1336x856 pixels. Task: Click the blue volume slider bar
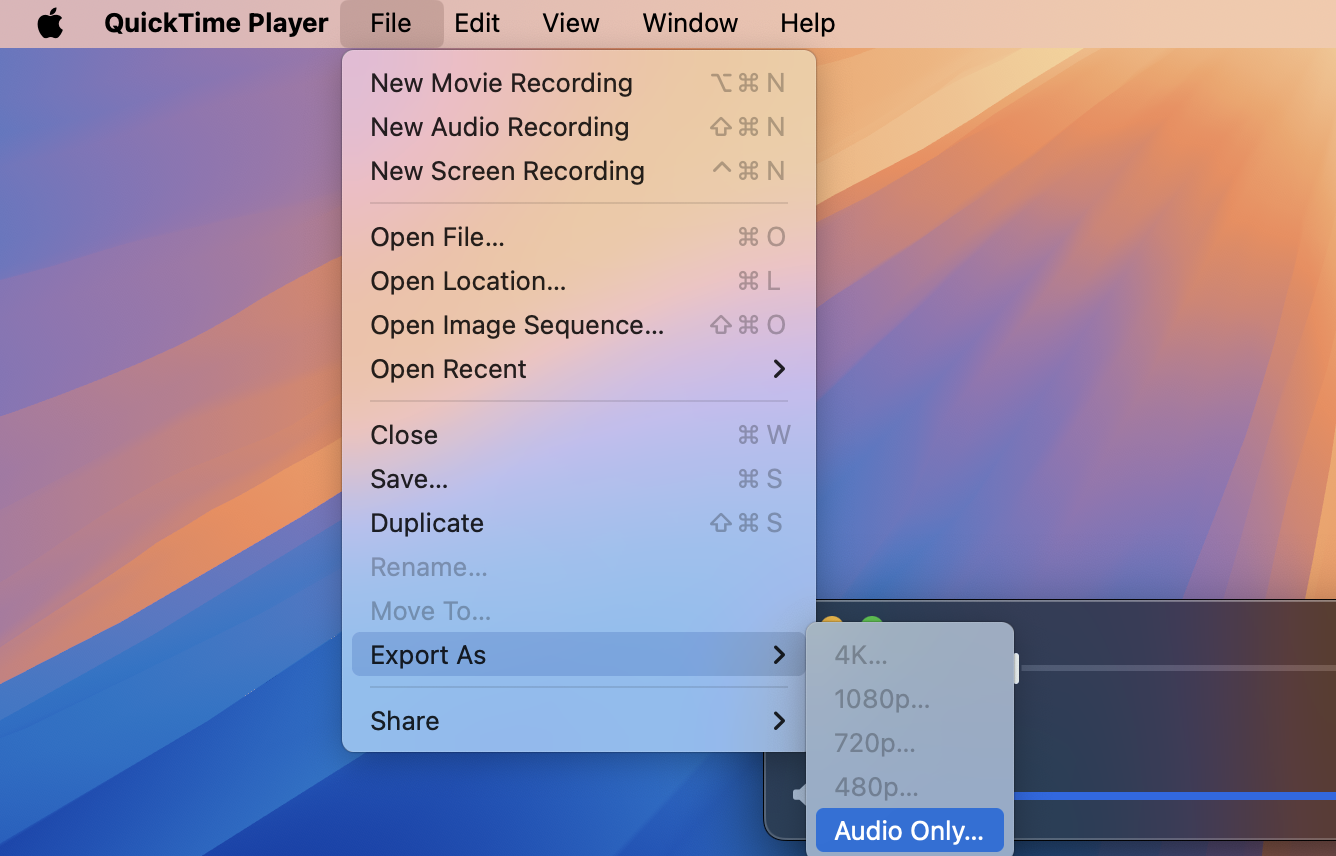click(x=1170, y=796)
